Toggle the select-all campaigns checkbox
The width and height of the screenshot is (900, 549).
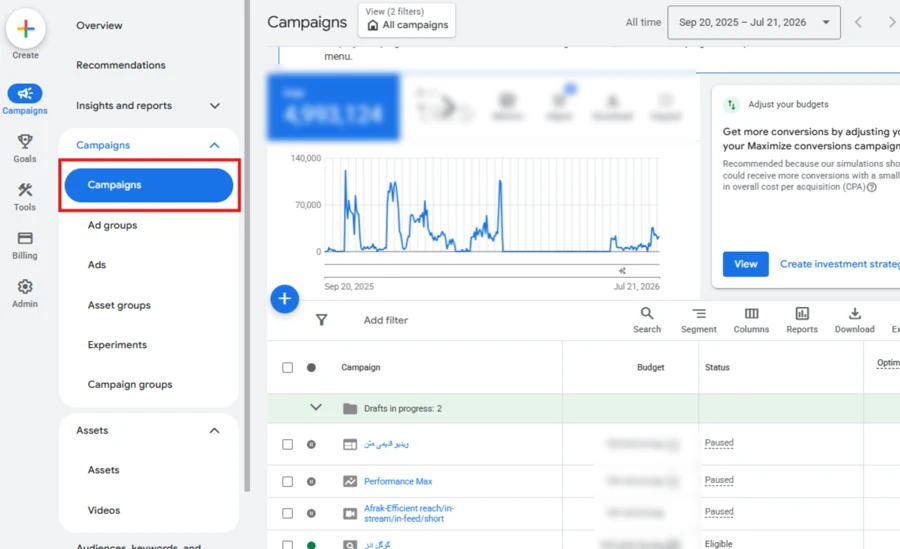point(288,368)
